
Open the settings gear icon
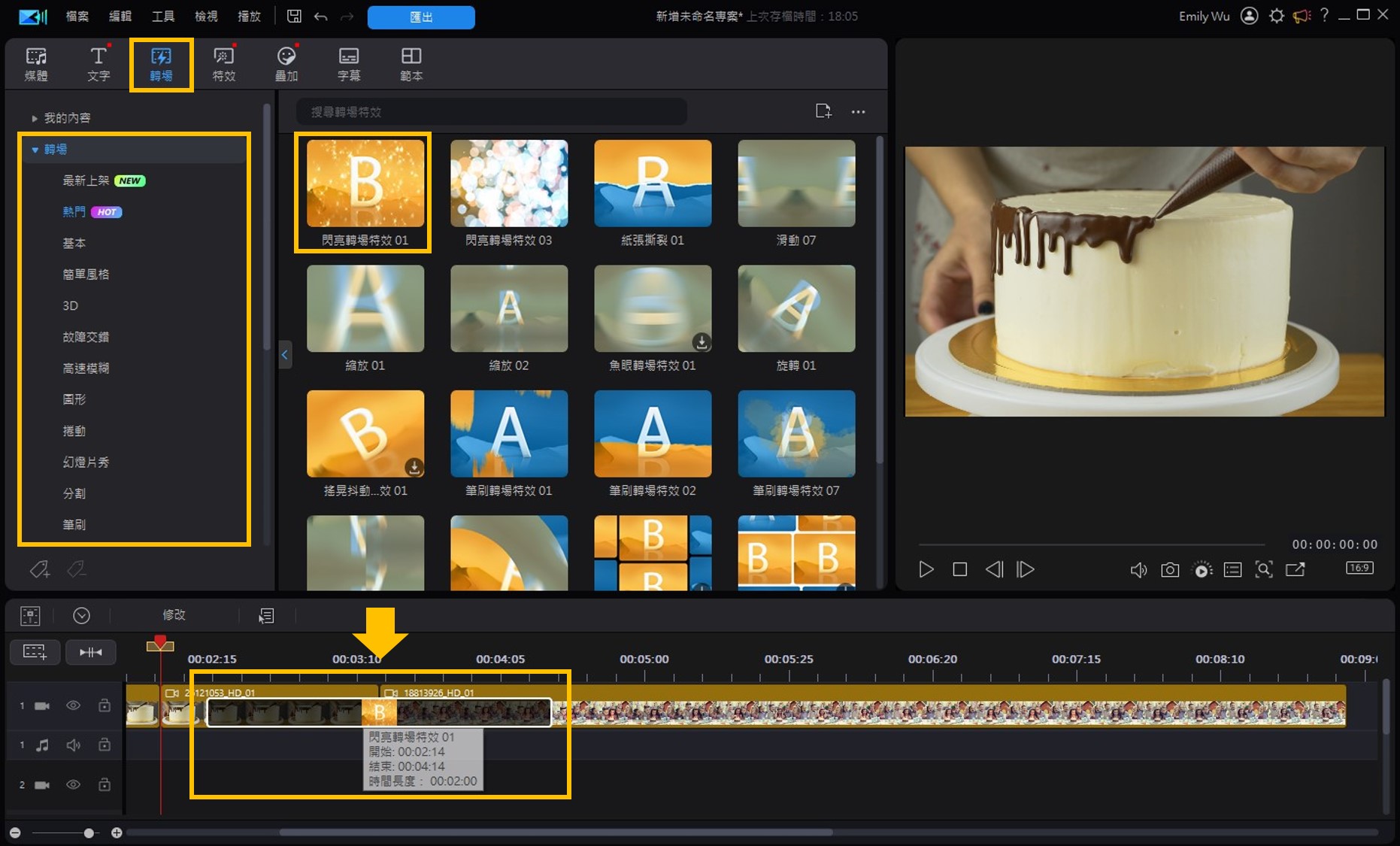[x=1276, y=16]
